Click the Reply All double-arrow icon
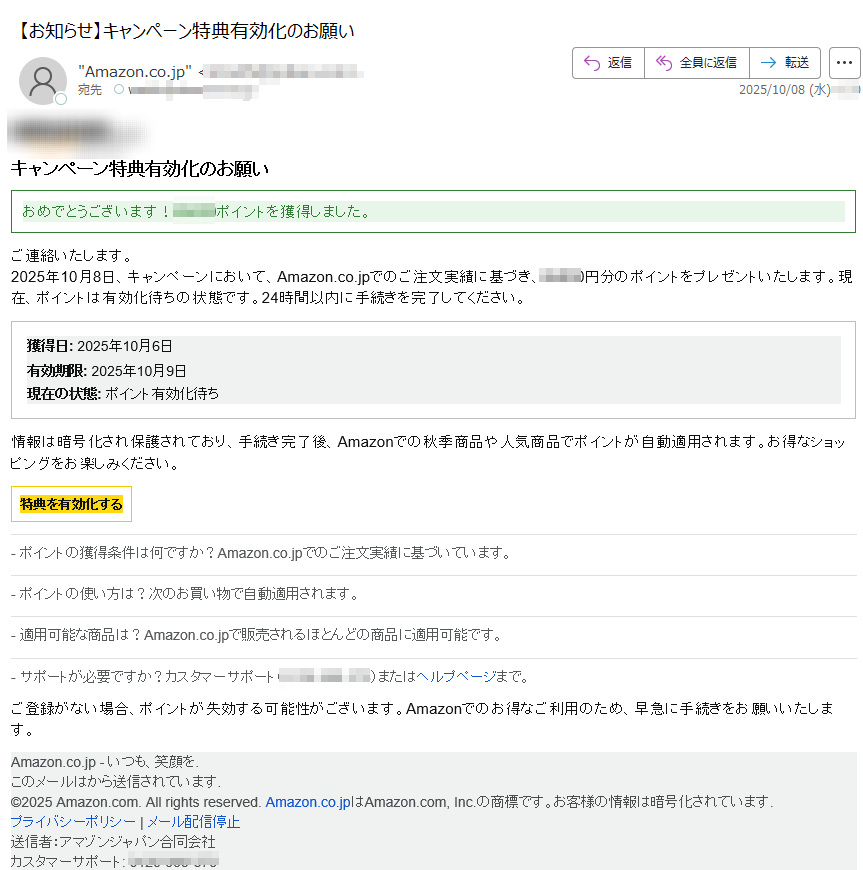863x870 pixels. 665,62
